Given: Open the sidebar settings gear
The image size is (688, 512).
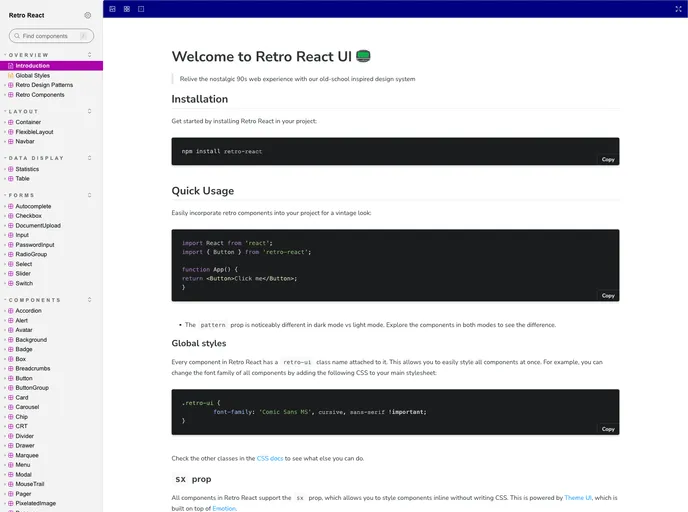Looking at the screenshot, I should coord(88,15).
